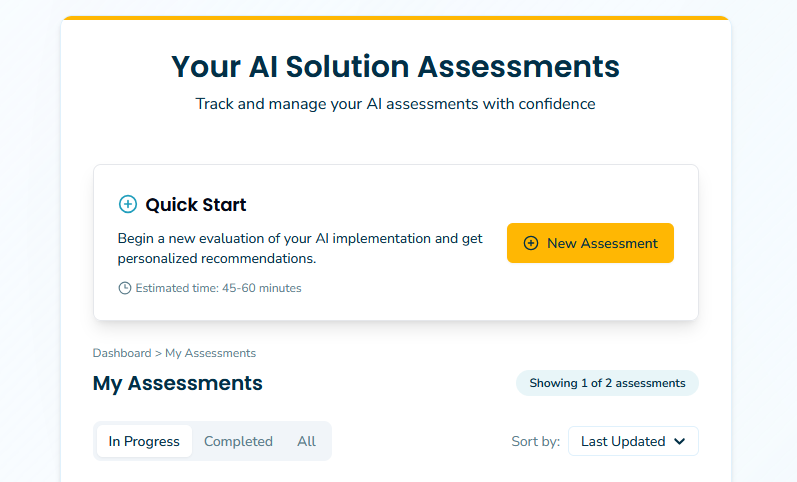This screenshot has height=482, width=797.
Task: Click the plus icon inside New Assessment
Action: (x=531, y=243)
